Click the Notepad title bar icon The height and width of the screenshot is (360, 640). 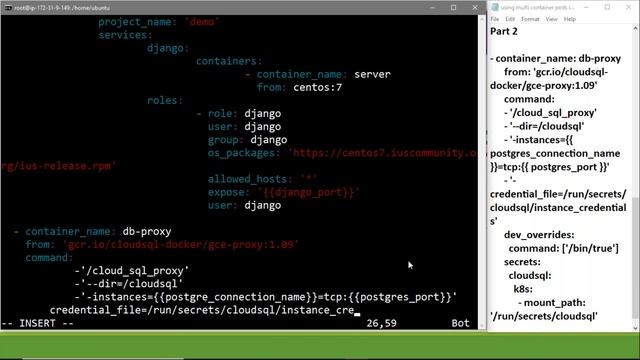pyautogui.click(x=495, y=7)
